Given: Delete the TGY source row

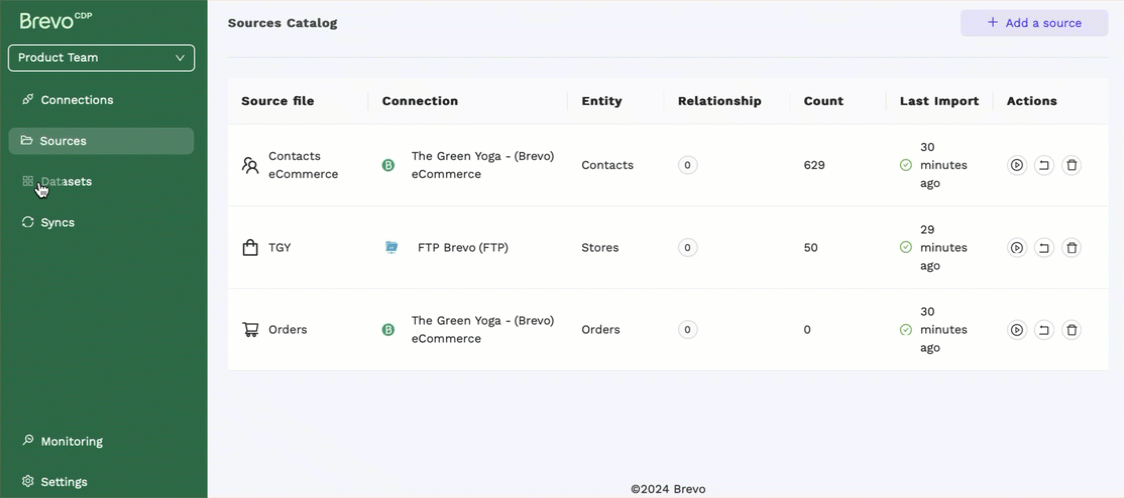Looking at the screenshot, I should (1071, 248).
